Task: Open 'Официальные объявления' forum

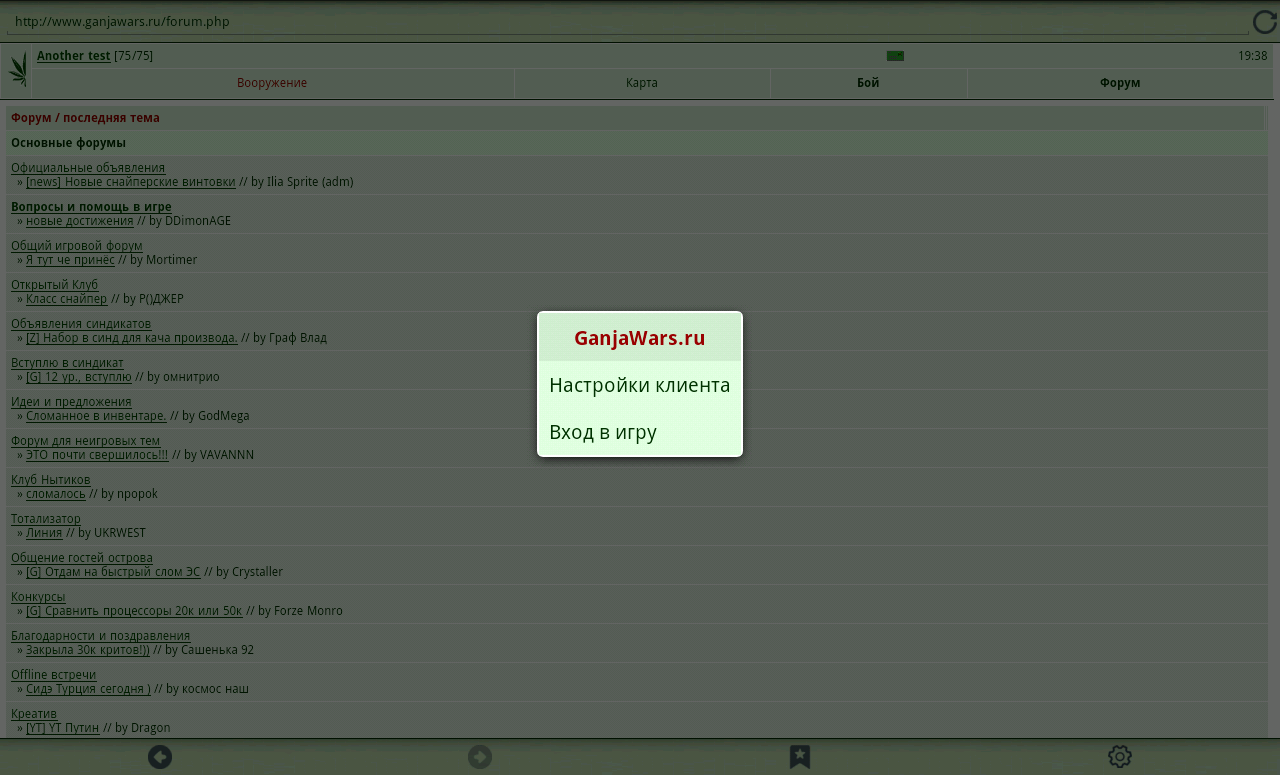Action: [88, 168]
